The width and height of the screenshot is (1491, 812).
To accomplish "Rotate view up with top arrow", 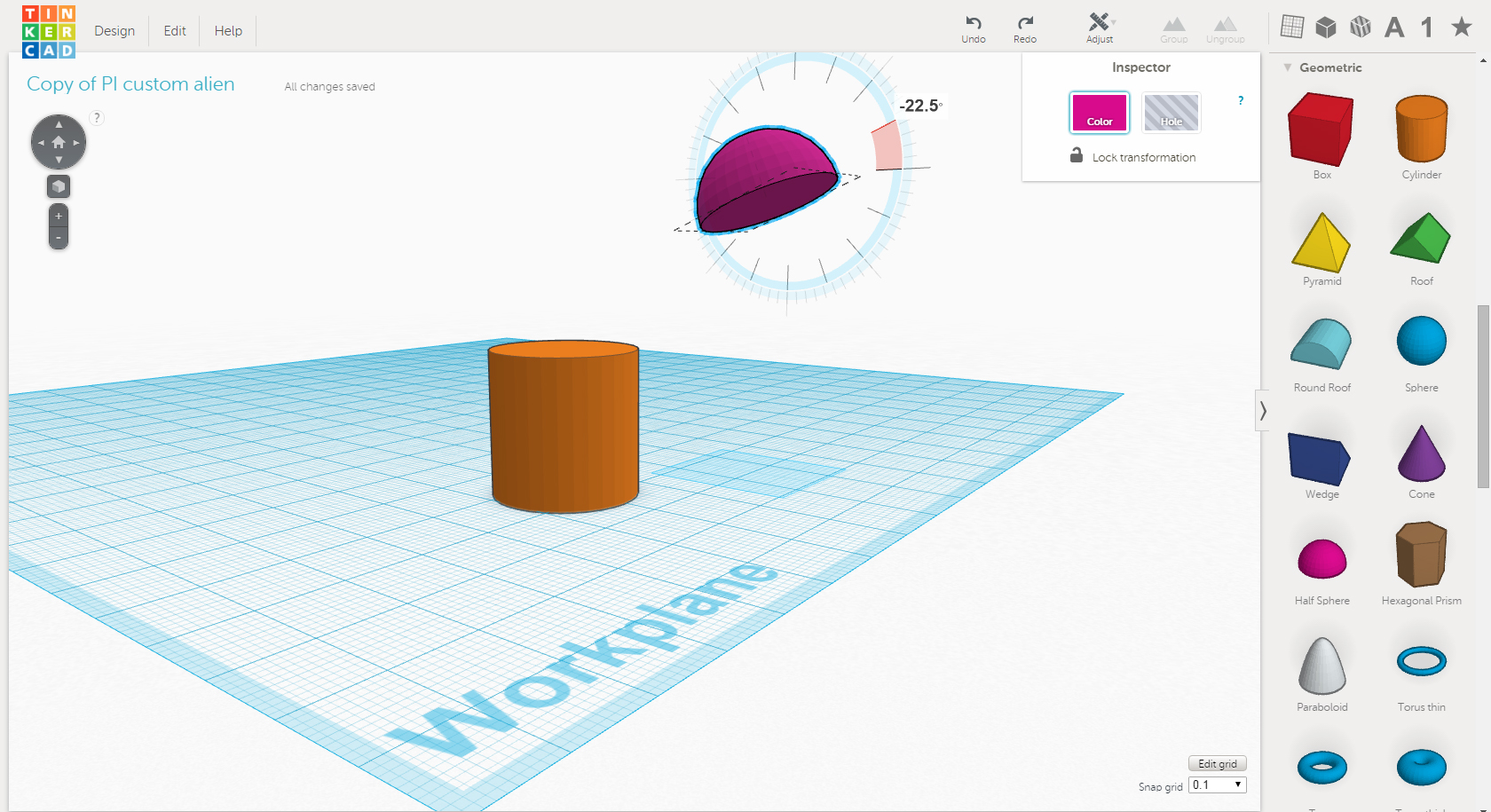I will (59, 124).
